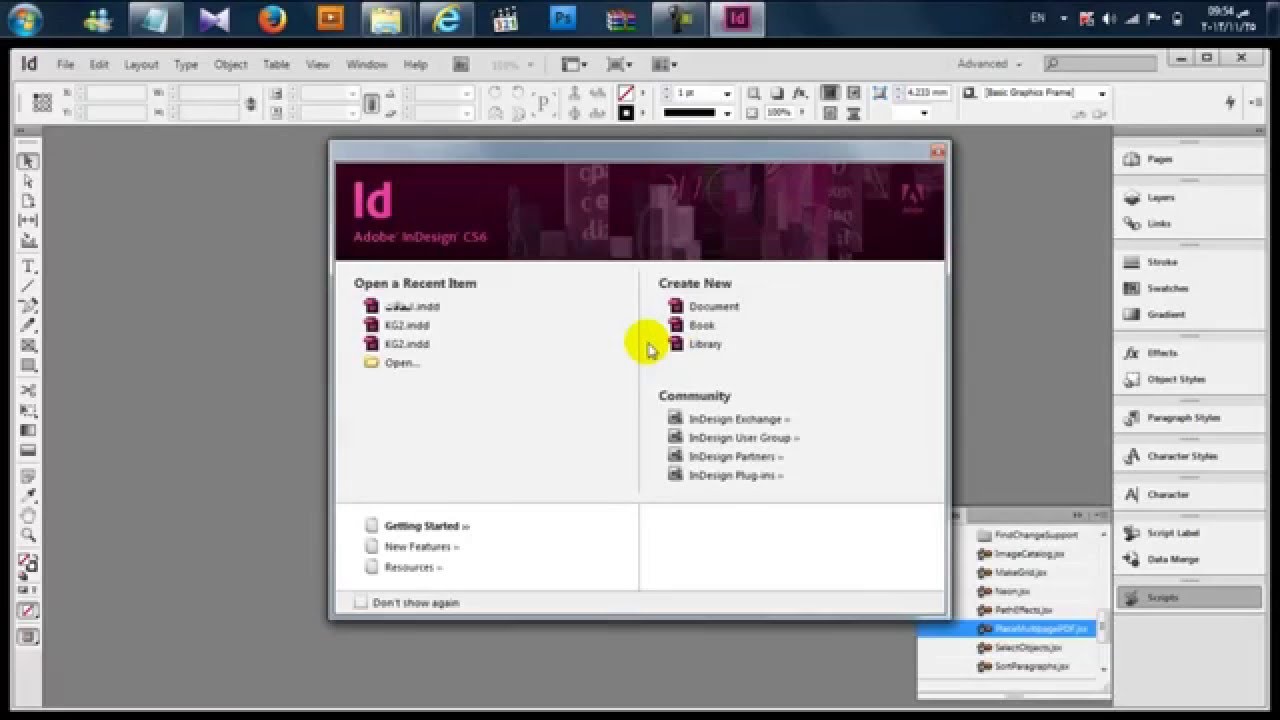The height and width of the screenshot is (720, 1280).
Task: Open the View Options dropdown
Action: tap(574, 64)
